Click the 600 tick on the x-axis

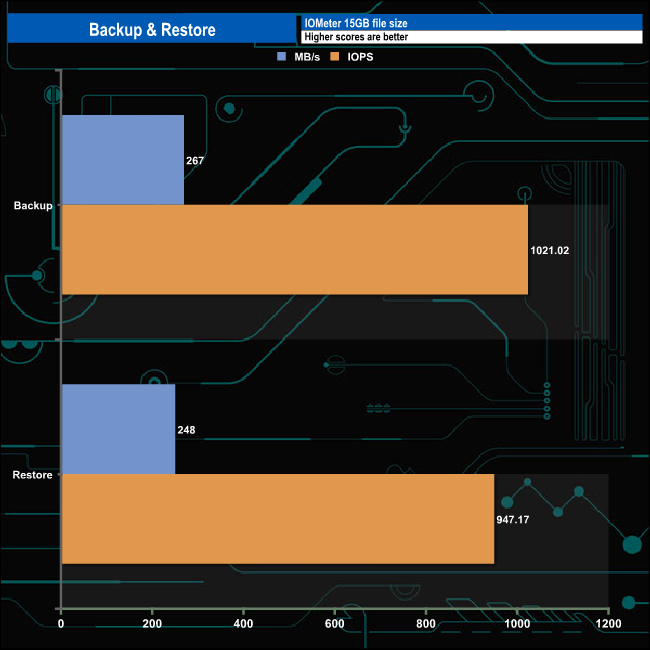point(335,624)
